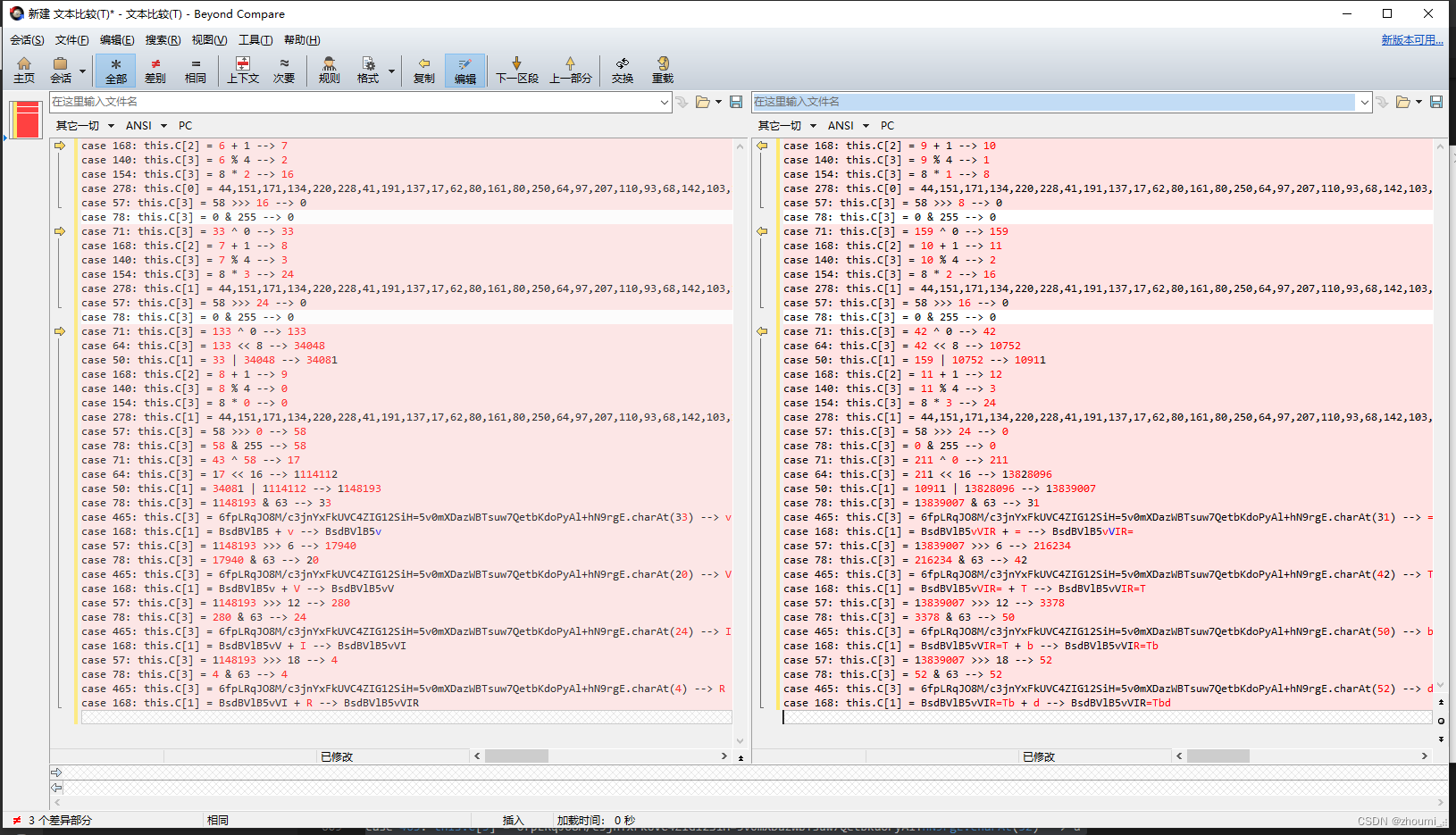Toggle 全部 show all lines filter
Viewport: 1456px width, 835px height.
116,70
